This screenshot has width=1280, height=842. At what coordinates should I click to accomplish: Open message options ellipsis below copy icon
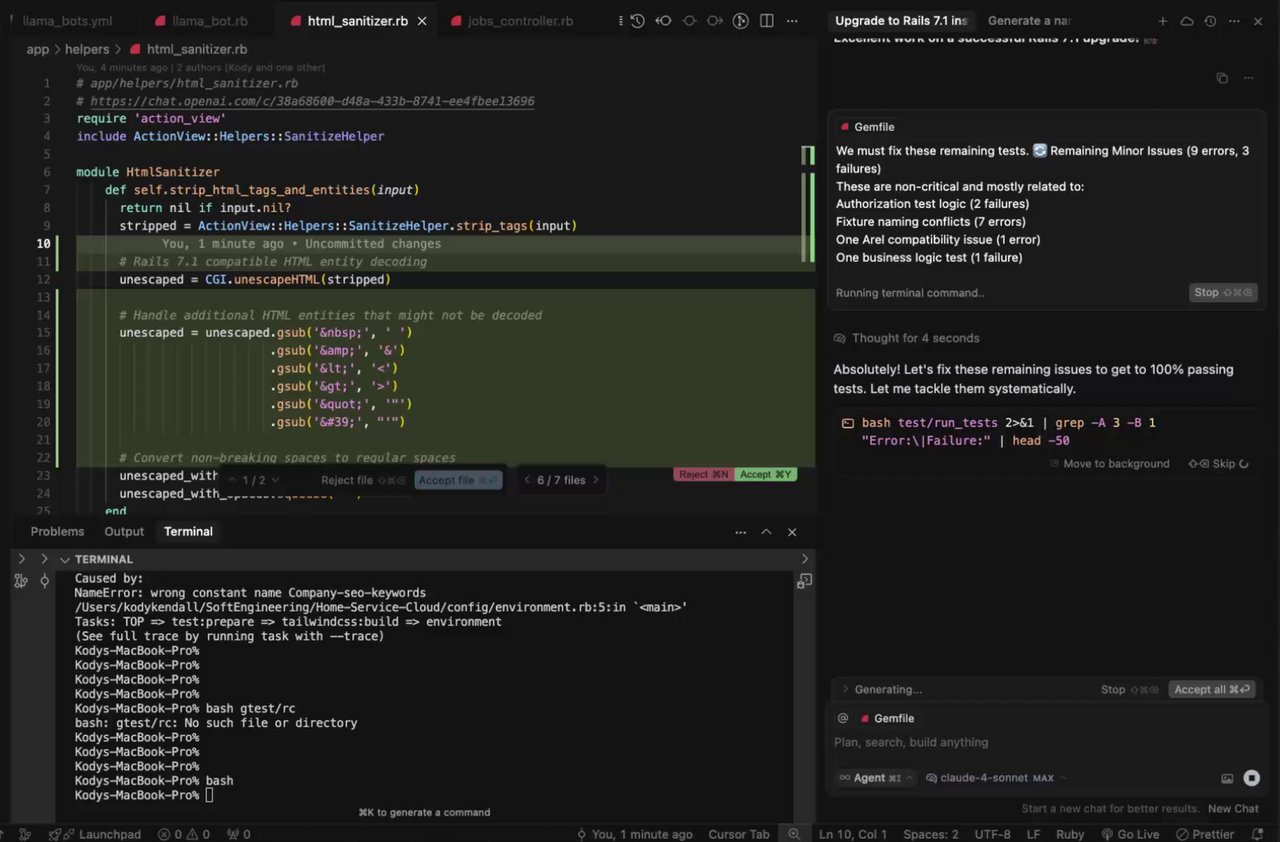point(1248,78)
